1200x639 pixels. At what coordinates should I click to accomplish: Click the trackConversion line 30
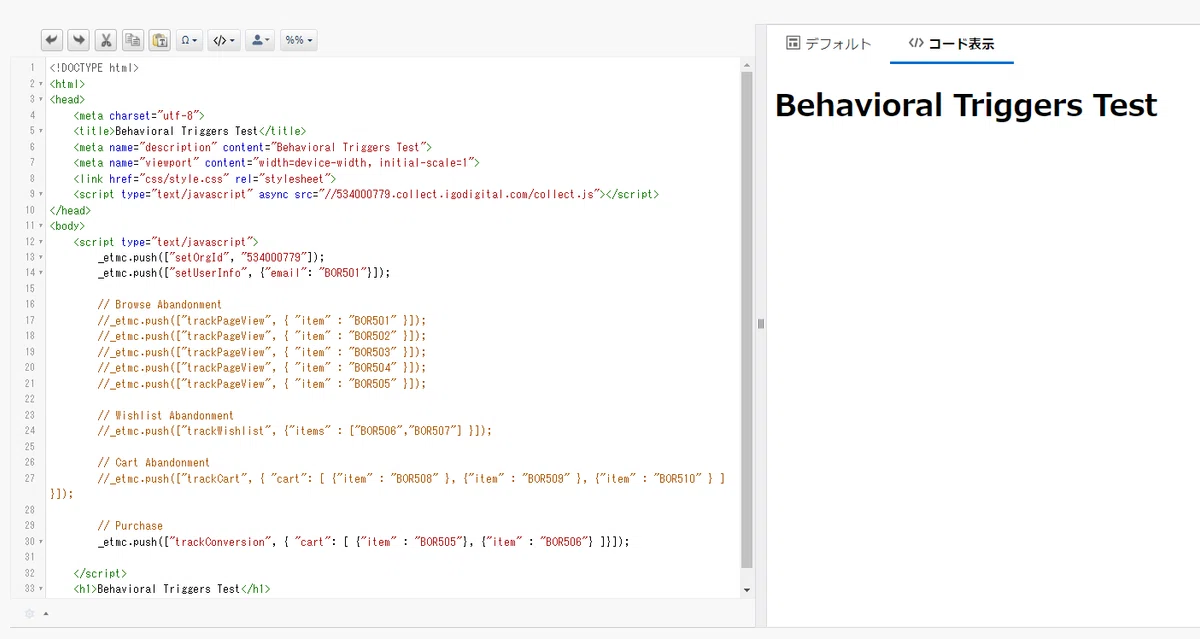(363, 541)
